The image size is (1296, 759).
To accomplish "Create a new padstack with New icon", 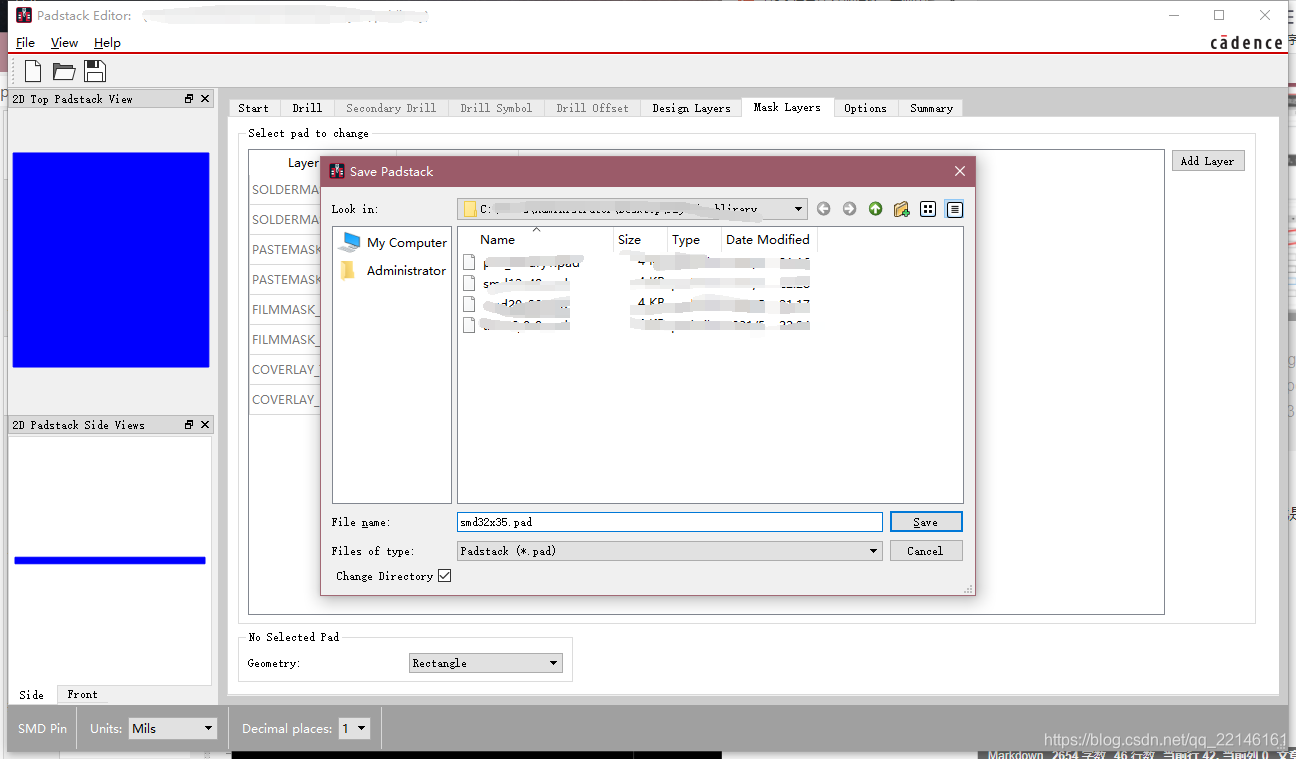I will [x=31, y=70].
